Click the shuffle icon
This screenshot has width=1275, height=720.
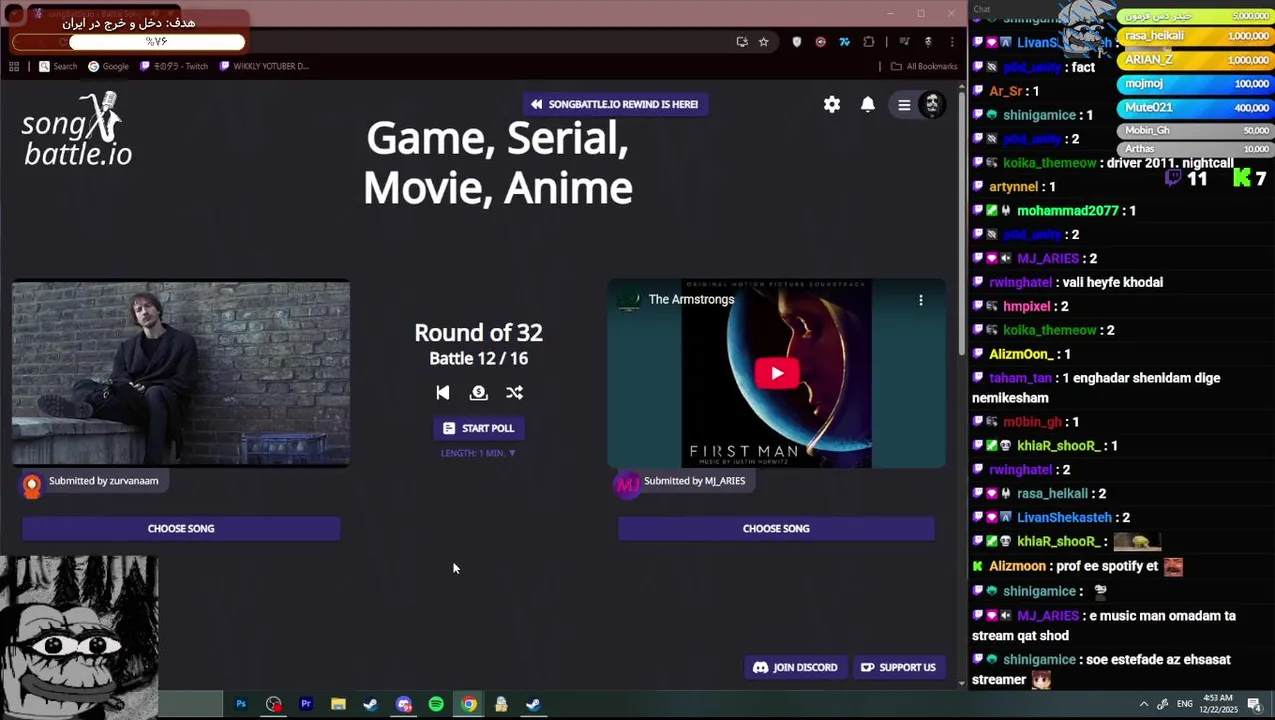[x=514, y=393]
